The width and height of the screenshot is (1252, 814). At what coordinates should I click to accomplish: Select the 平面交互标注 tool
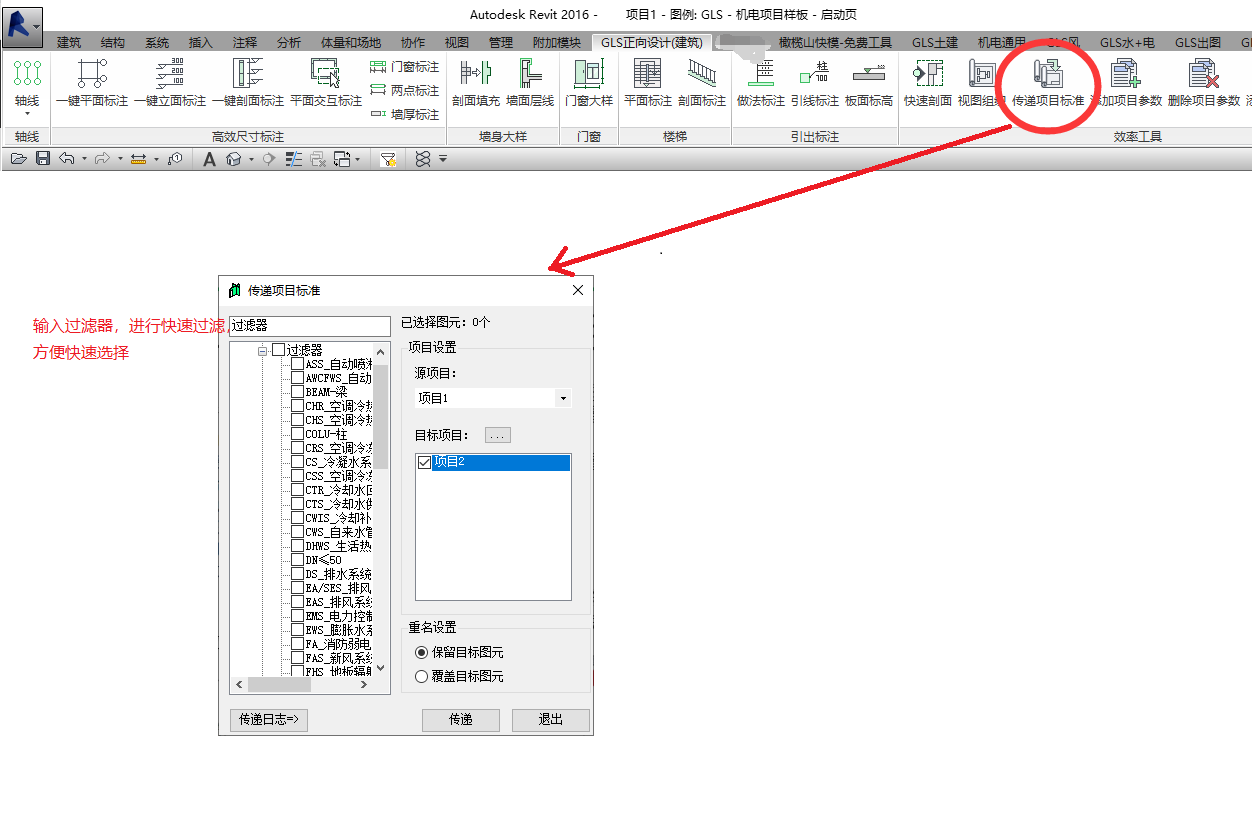(x=326, y=83)
